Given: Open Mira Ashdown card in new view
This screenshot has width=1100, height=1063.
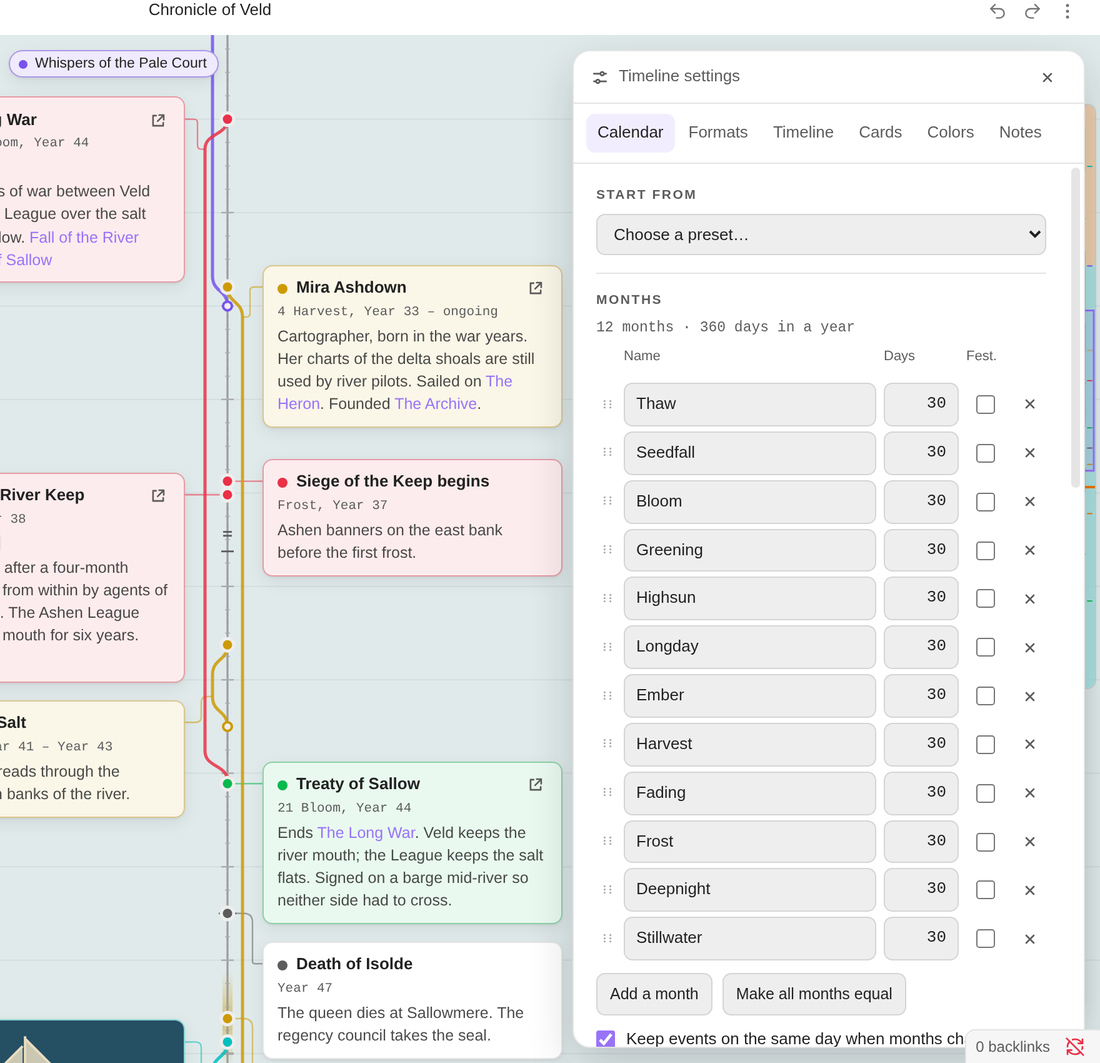Looking at the screenshot, I should [535, 288].
